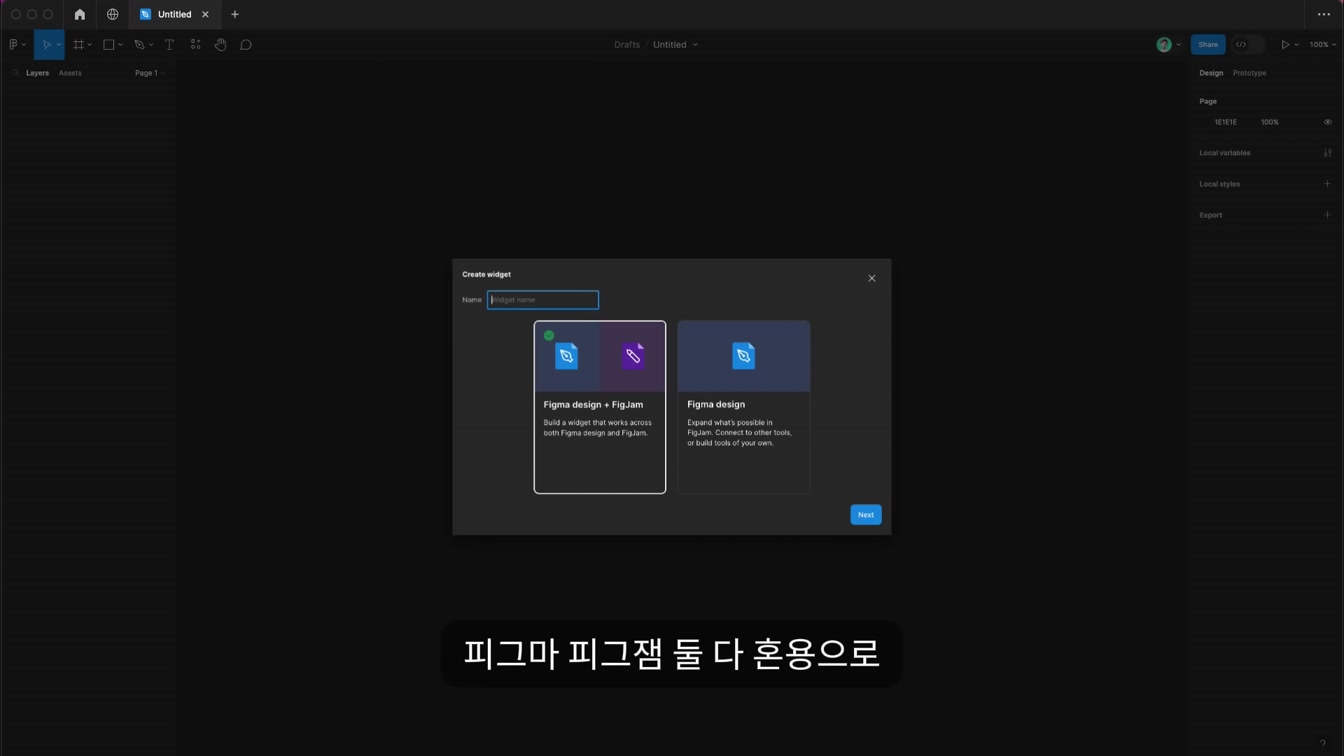Add an export setting with plus
Image resolution: width=1344 pixels, height=756 pixels.
coord(1328,215)
